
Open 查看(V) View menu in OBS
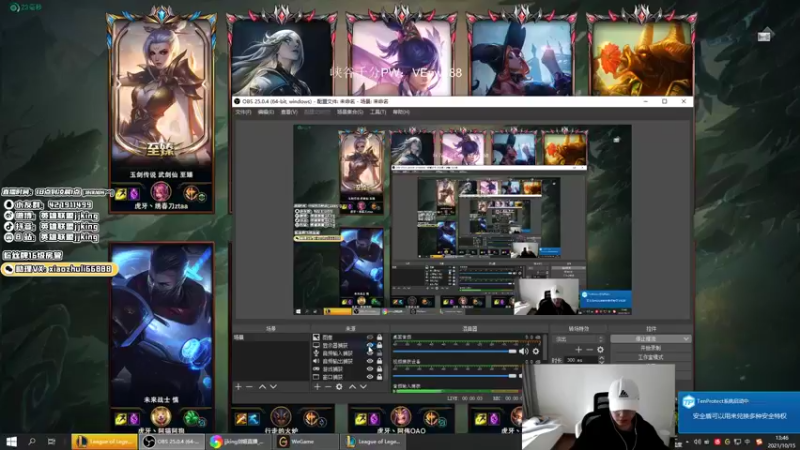289,112
